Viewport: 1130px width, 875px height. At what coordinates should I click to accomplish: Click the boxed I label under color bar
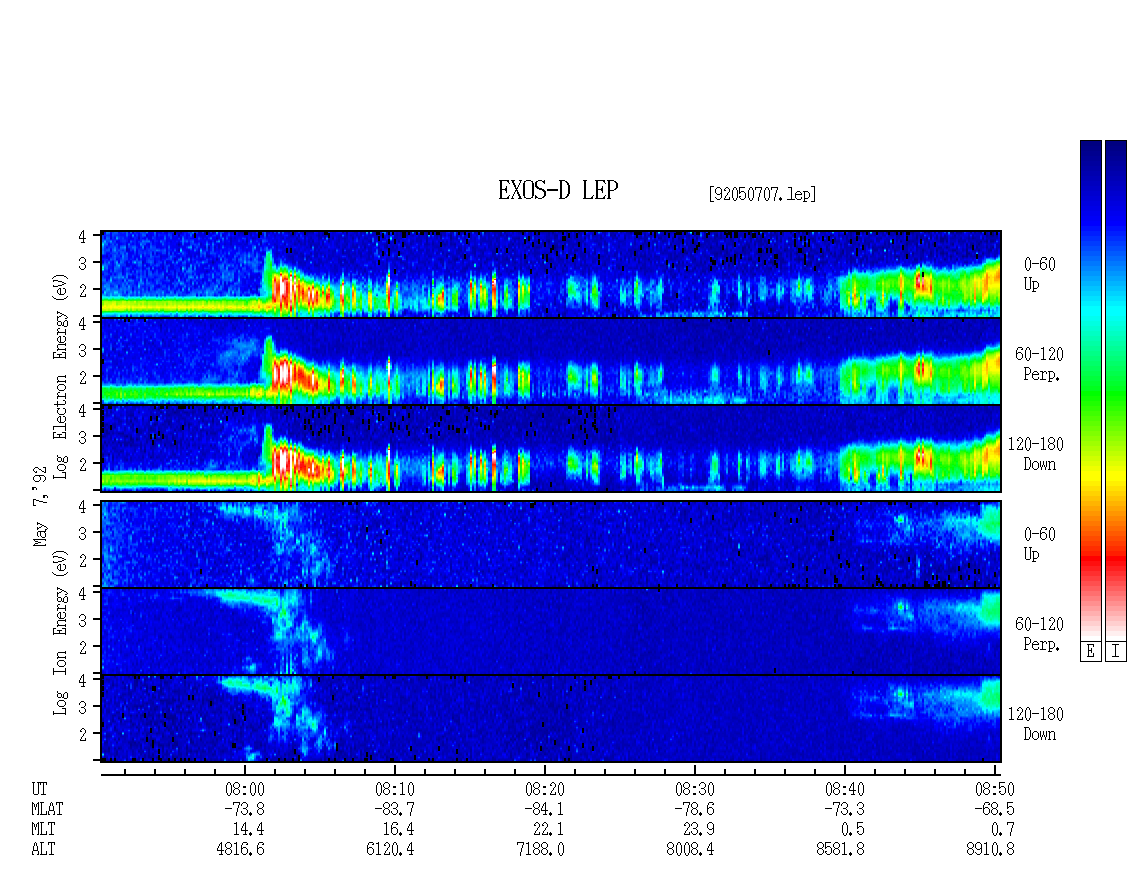coord(1116,651)
